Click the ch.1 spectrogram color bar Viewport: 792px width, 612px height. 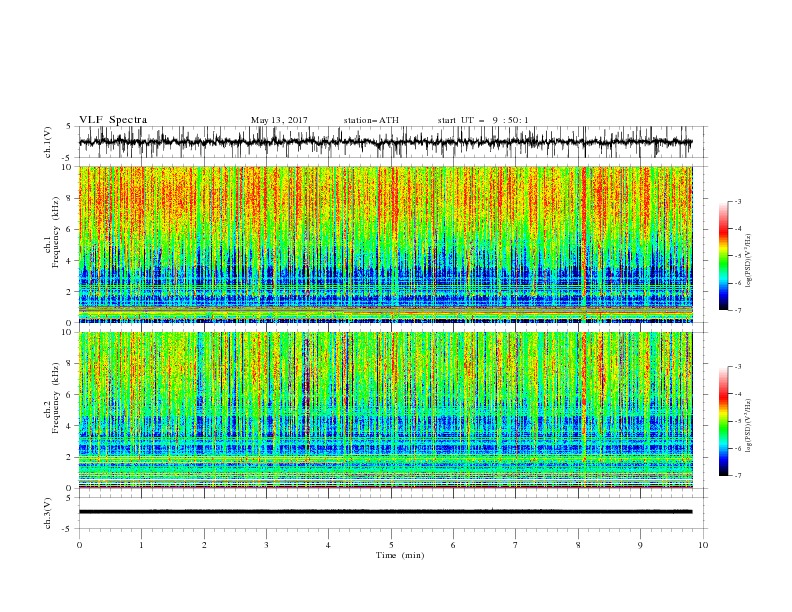[x=723, y=256]
